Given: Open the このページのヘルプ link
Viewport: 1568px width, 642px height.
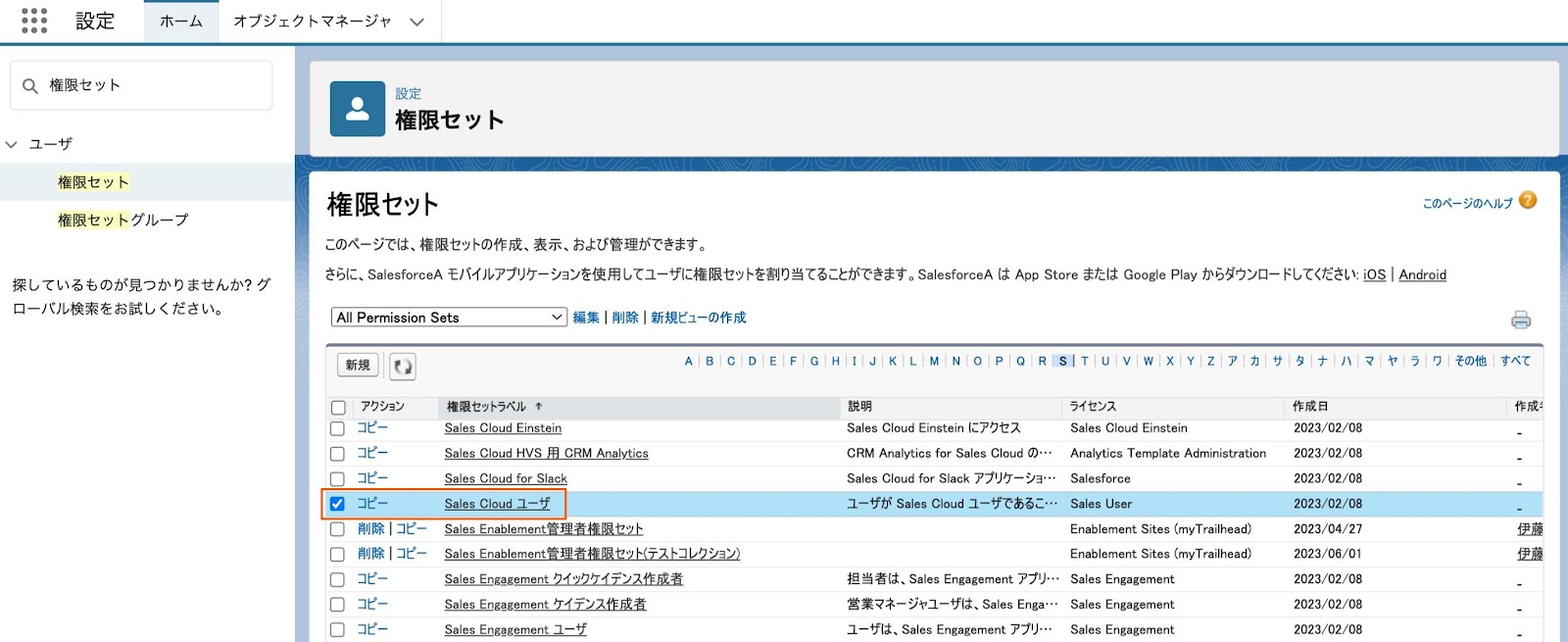Looking at the screenshot, I should (1467, 204).
